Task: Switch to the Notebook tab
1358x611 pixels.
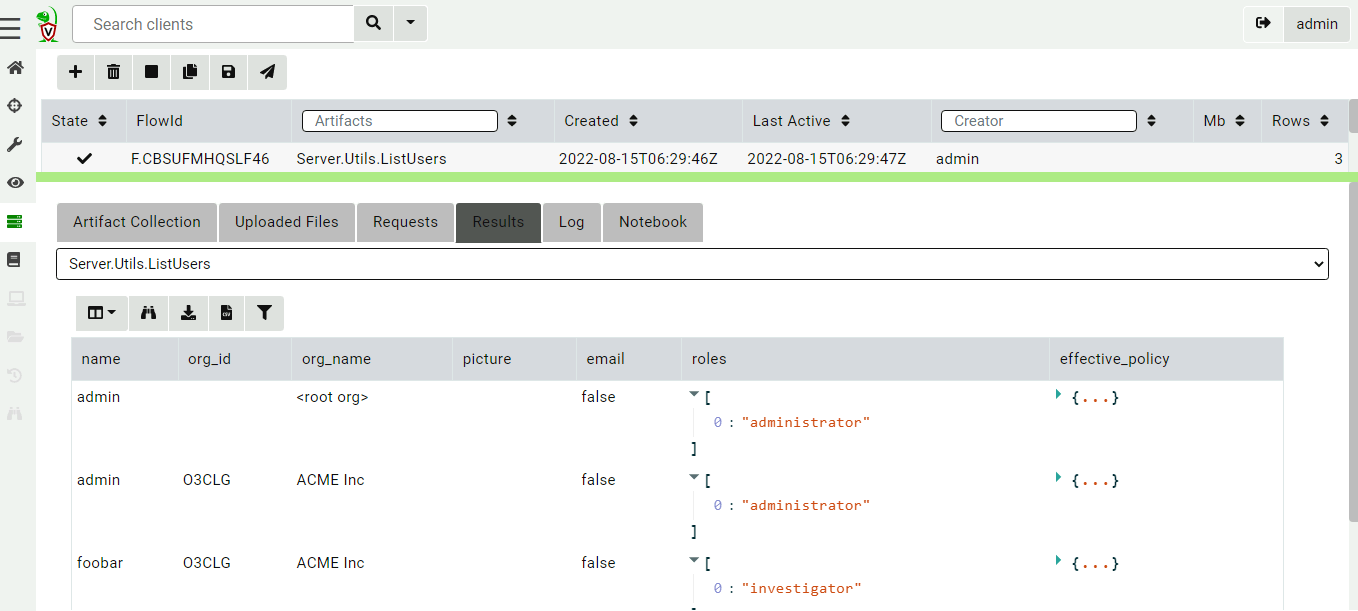Action: click(652, 222)
